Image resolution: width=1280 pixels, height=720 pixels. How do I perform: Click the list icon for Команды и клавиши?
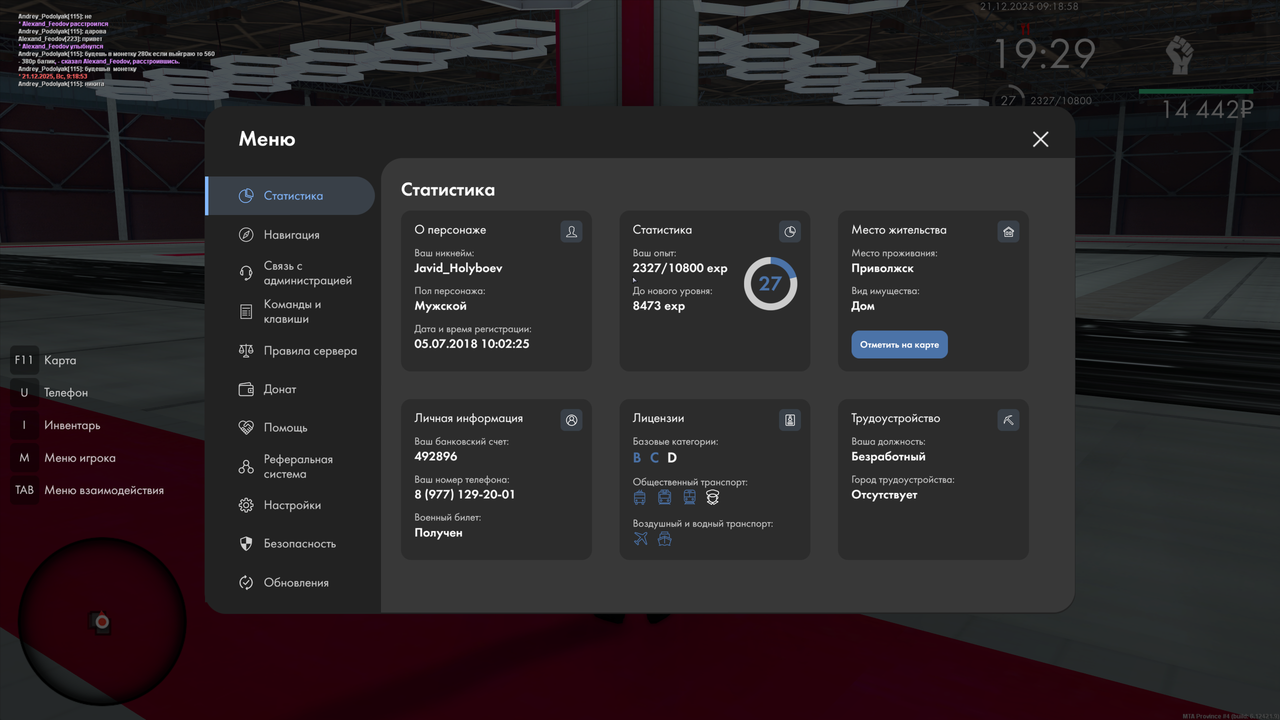(246, 312)
